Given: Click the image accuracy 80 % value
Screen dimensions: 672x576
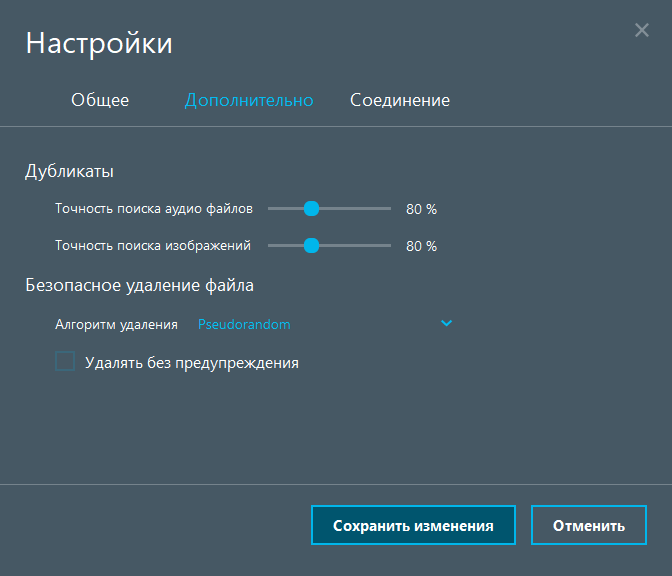Looking at the screenshot, I should (x=421, y=246).
